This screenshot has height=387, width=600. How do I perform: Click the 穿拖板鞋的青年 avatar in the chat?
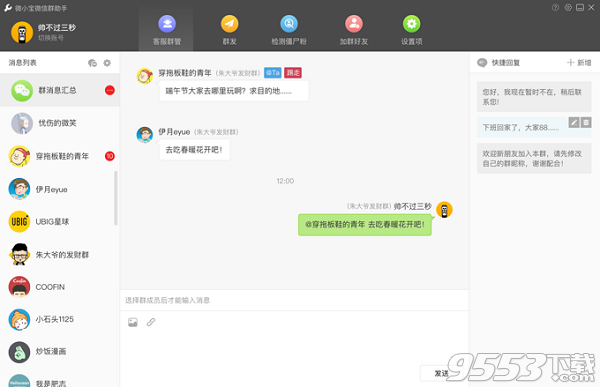145,76
